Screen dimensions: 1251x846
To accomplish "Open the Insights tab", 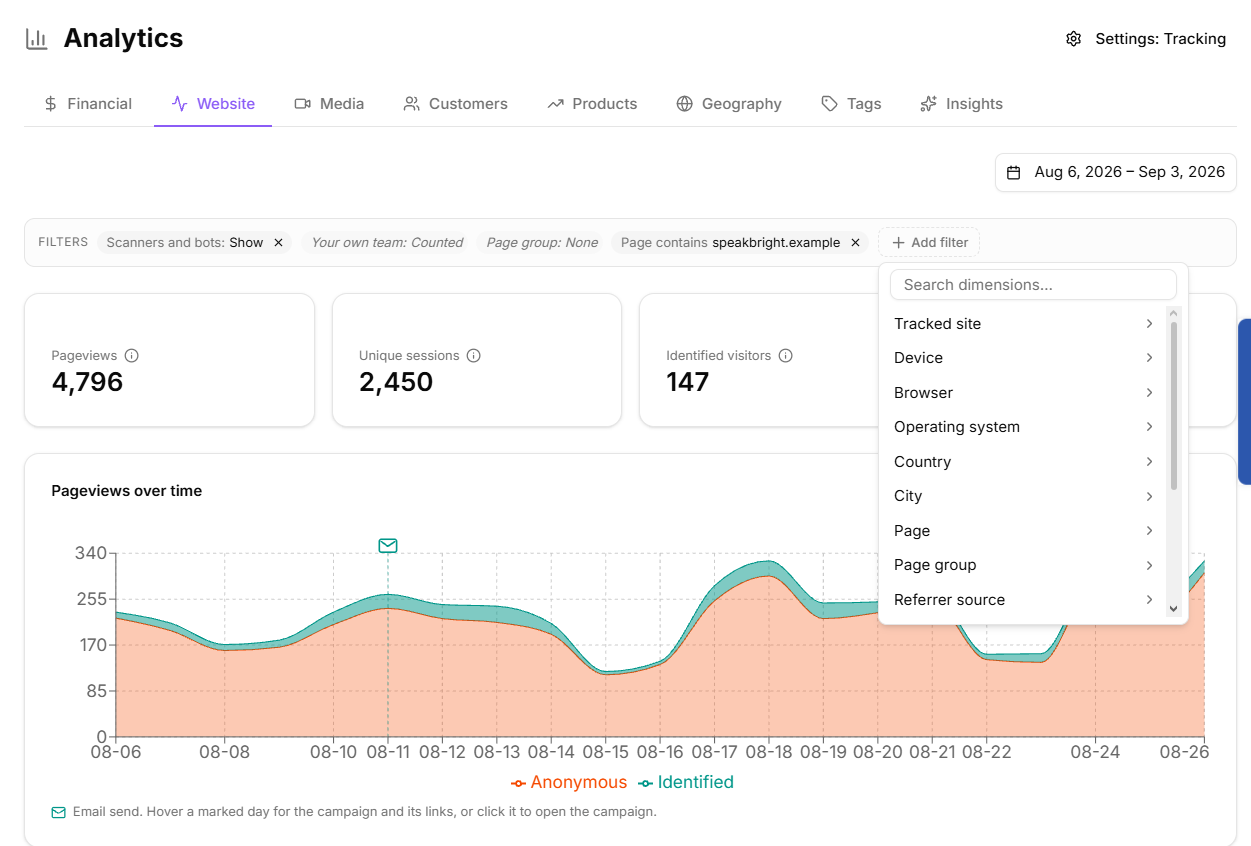I will [x=961, y=104].
